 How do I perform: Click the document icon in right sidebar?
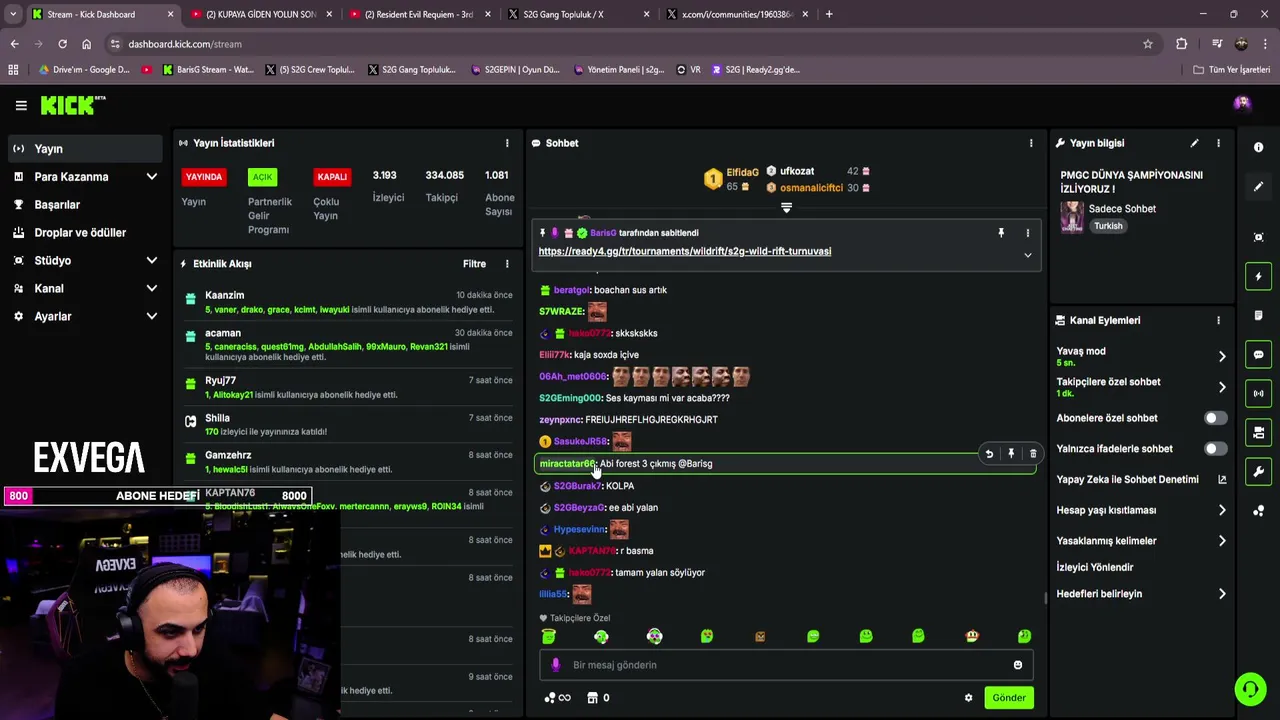(x=1258, y=315)
